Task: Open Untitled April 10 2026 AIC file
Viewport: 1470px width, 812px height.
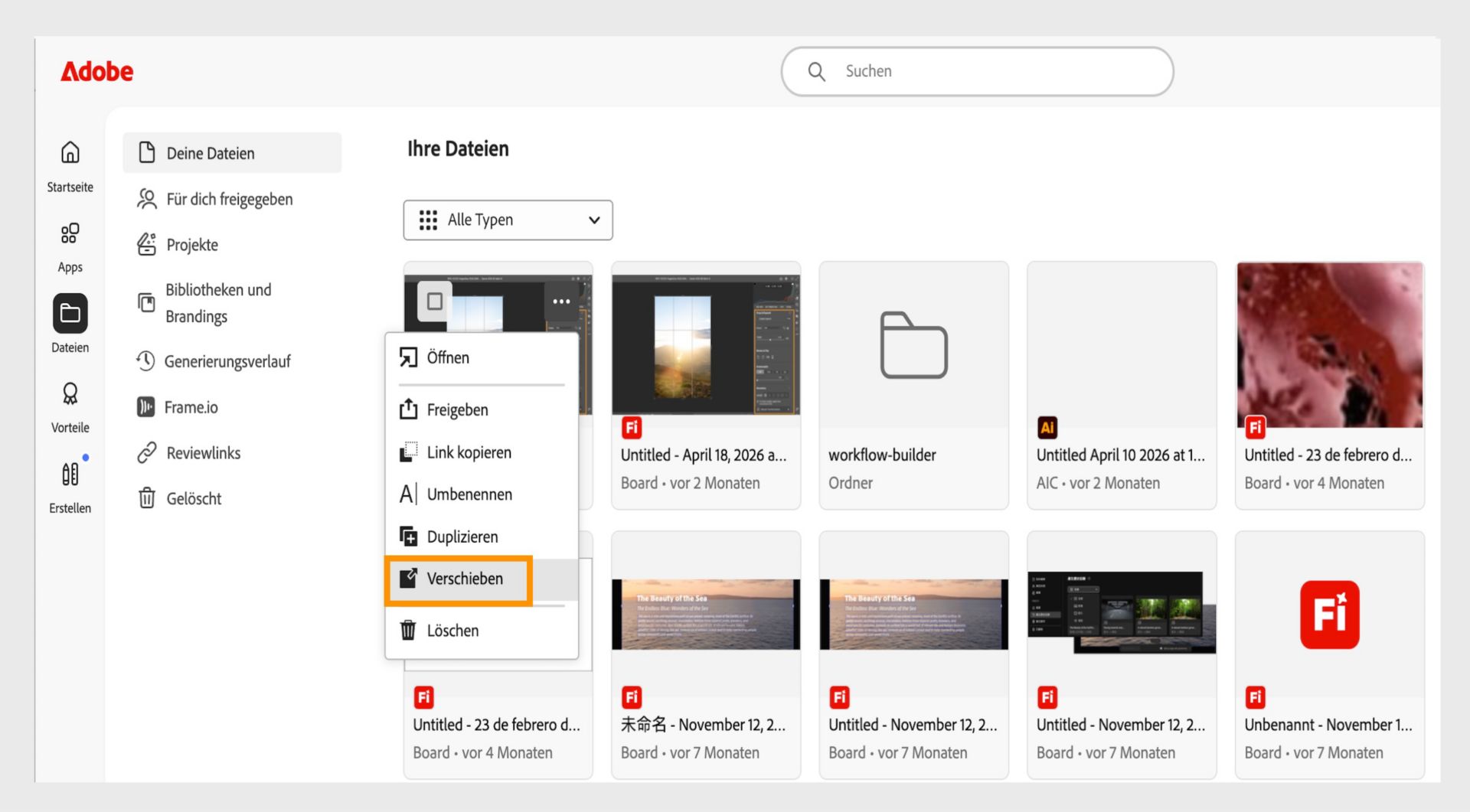Action: point(1122,385)
